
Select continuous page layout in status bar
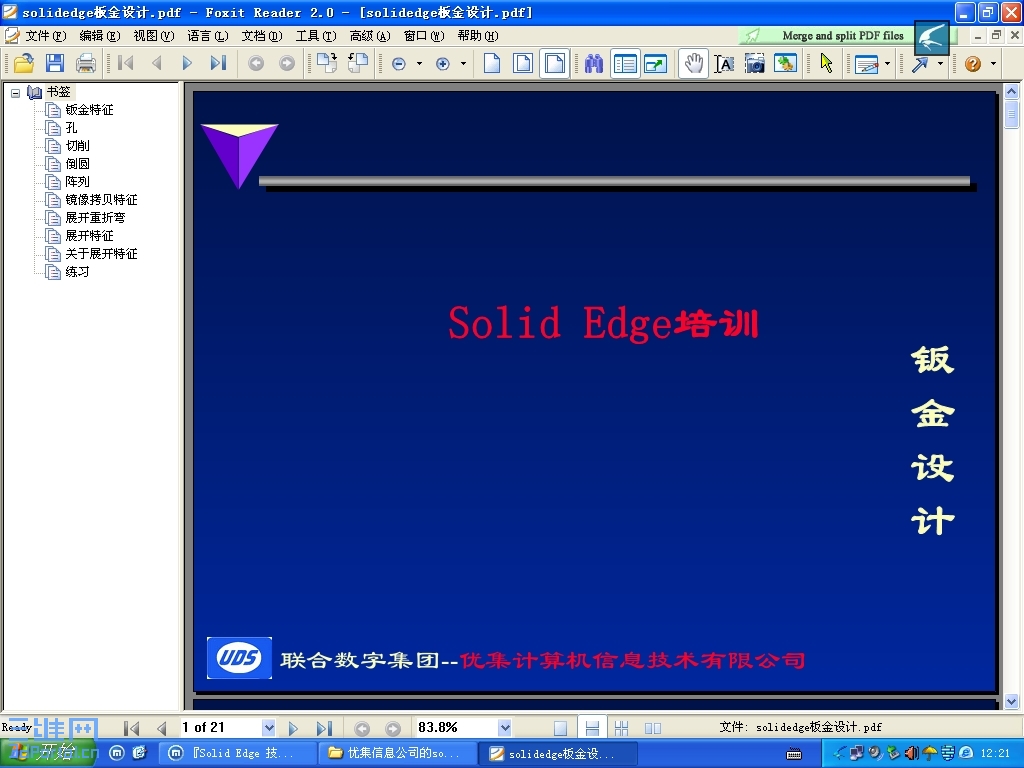(x=592, y=728)
